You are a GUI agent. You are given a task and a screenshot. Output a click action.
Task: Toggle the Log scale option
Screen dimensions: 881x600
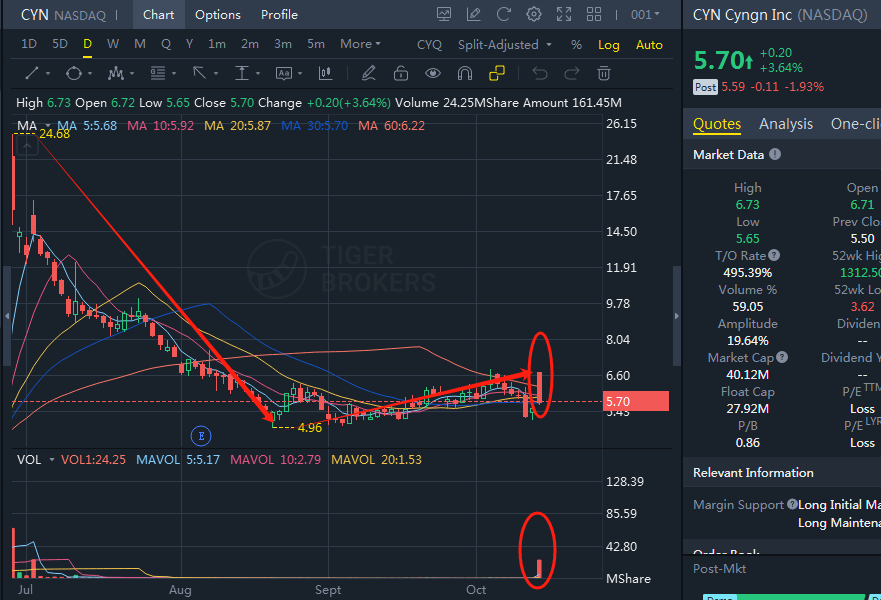click(x=608, y=45)
